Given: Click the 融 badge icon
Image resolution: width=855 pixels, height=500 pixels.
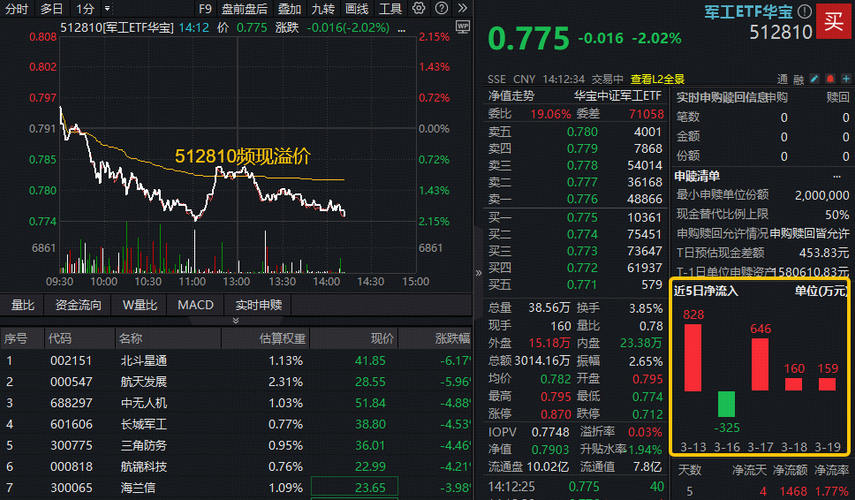Looking at the screenshot, I should (x=798, y=80).
